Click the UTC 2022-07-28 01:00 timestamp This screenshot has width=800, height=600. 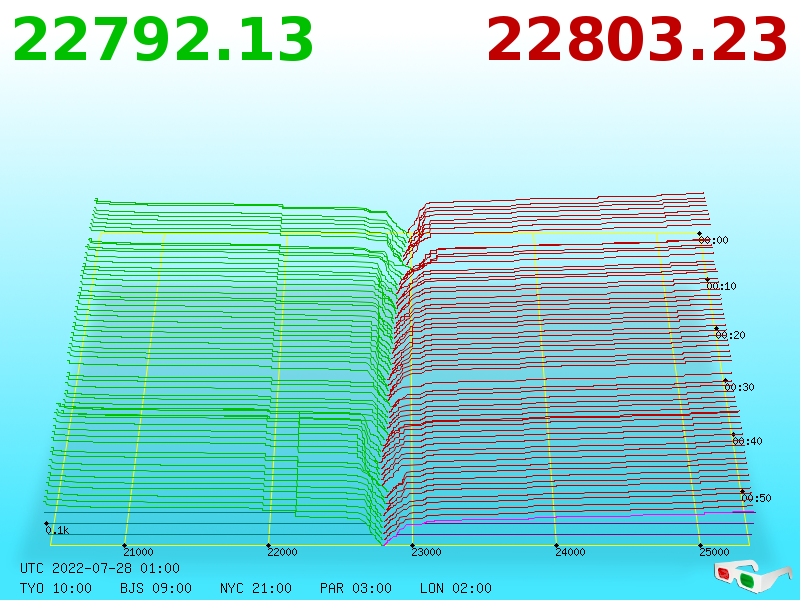[100, 568]
